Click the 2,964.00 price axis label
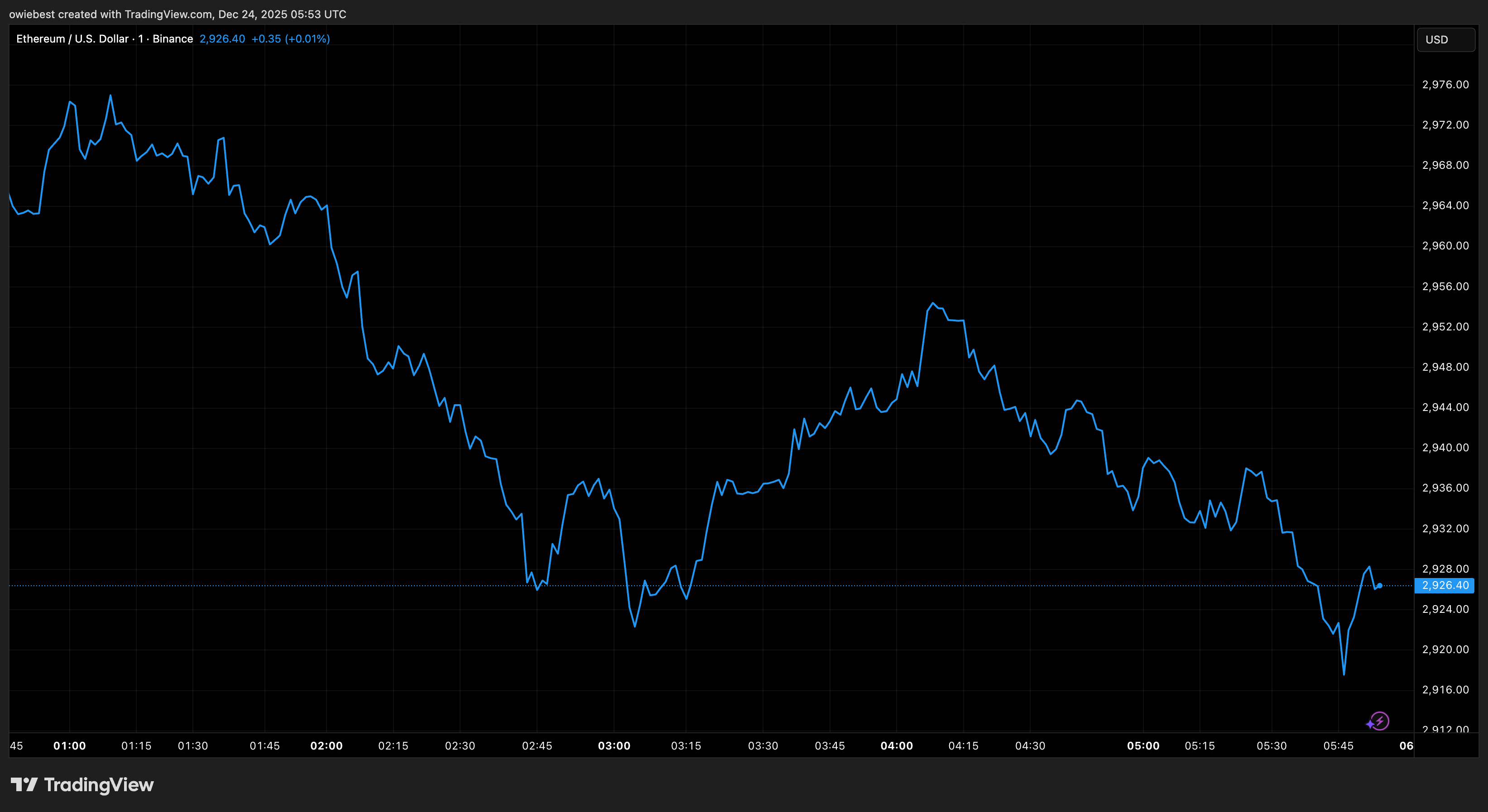The width and height of the screenshot is (1488, 812). [x=1445, y=206]
